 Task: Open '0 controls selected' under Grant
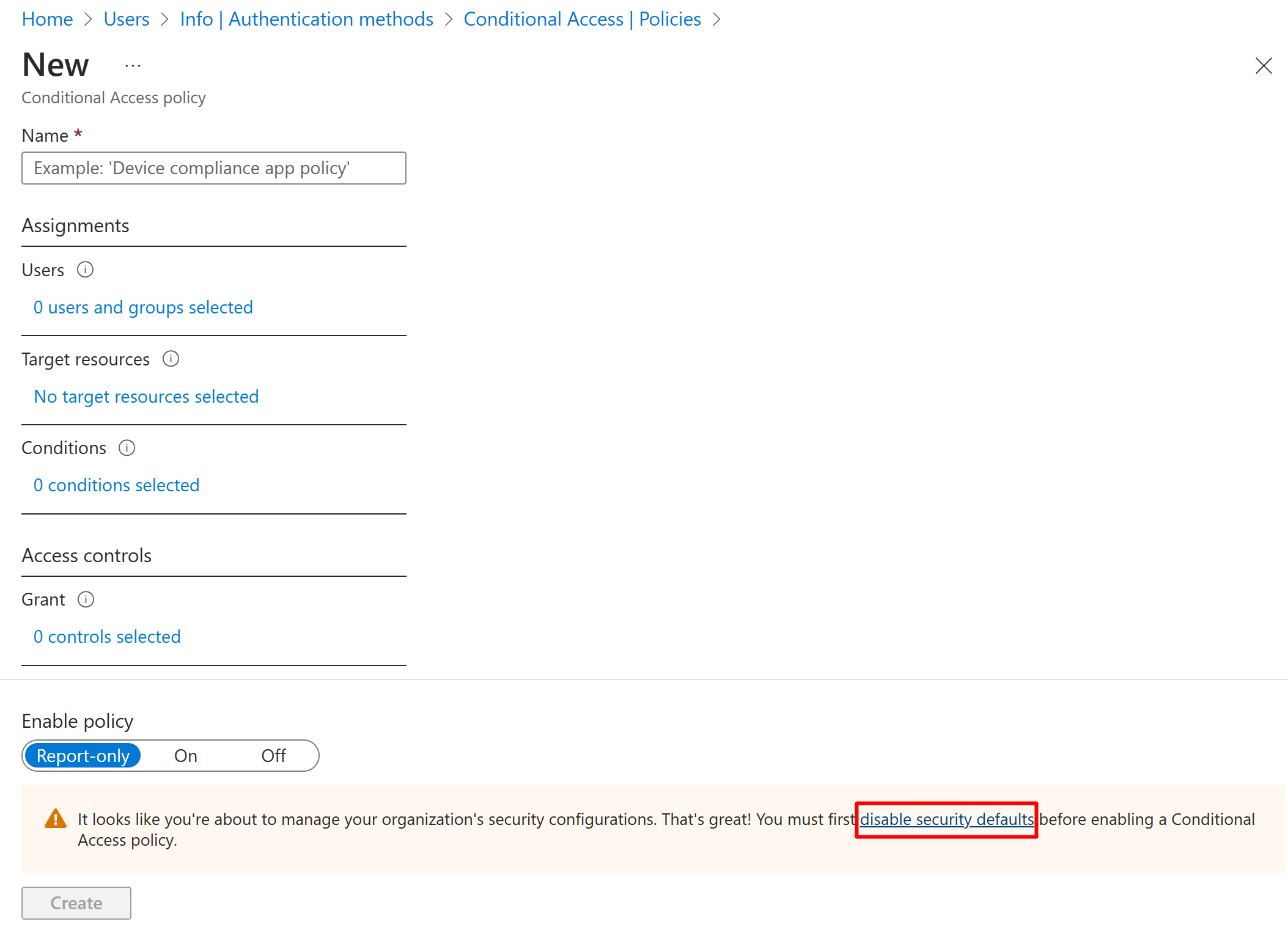click(107, 637)
